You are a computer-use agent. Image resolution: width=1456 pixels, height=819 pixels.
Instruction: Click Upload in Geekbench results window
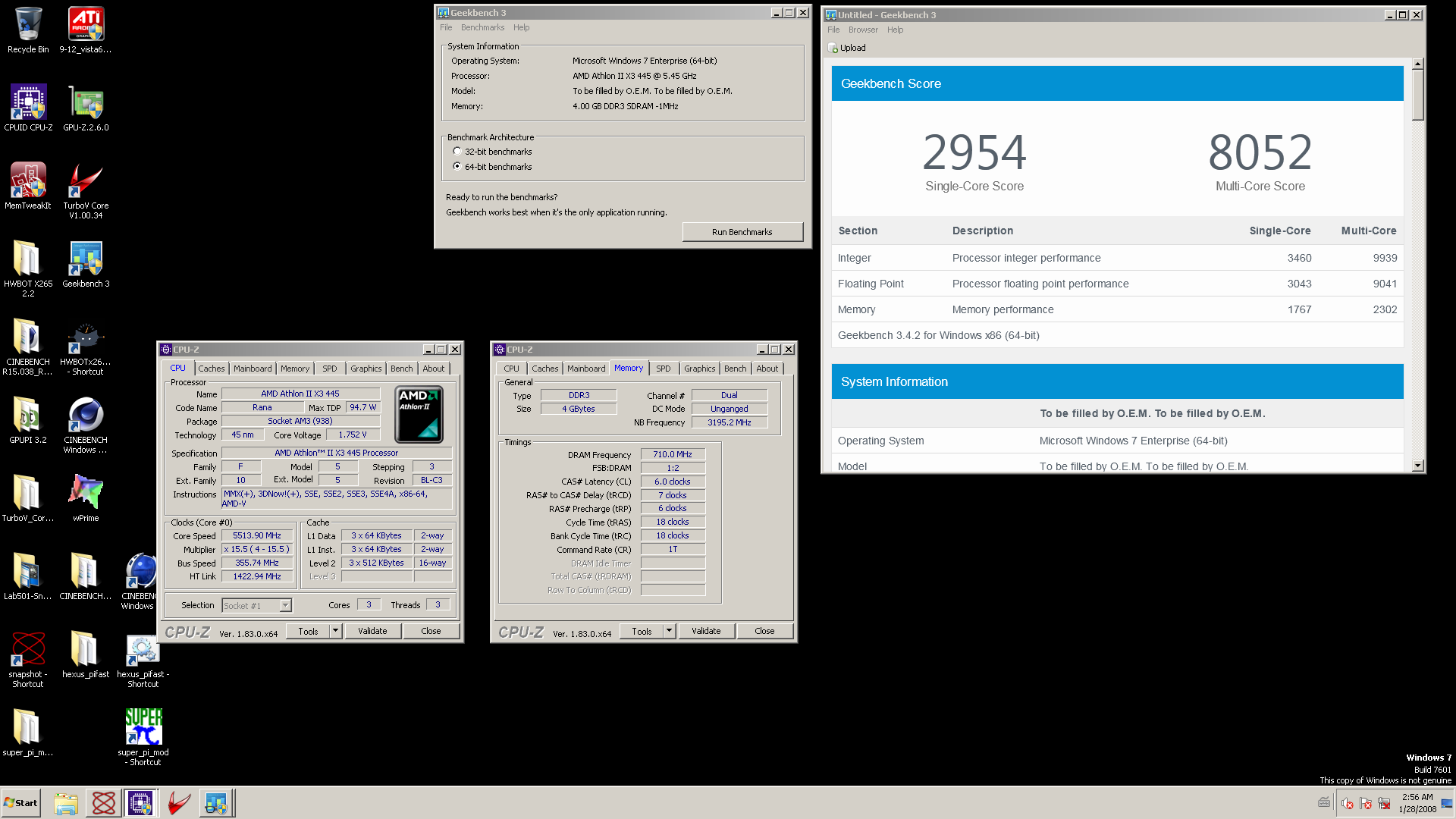click(847, 48)
